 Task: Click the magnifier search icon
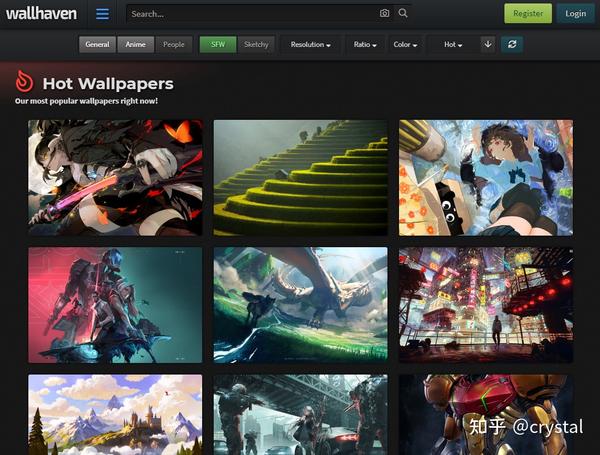click(403, 13)
